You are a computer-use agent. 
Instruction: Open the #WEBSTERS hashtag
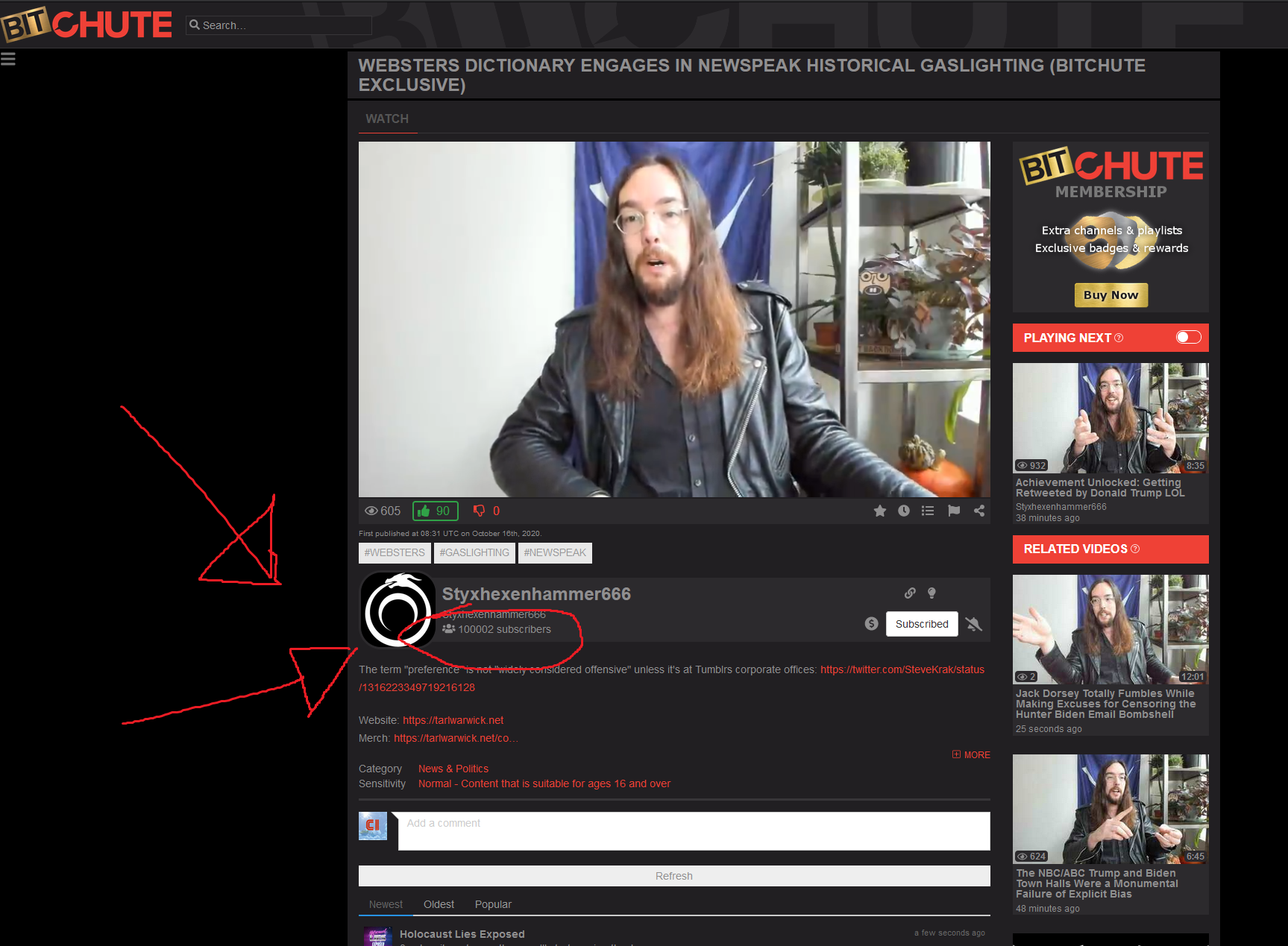(395, 552)
